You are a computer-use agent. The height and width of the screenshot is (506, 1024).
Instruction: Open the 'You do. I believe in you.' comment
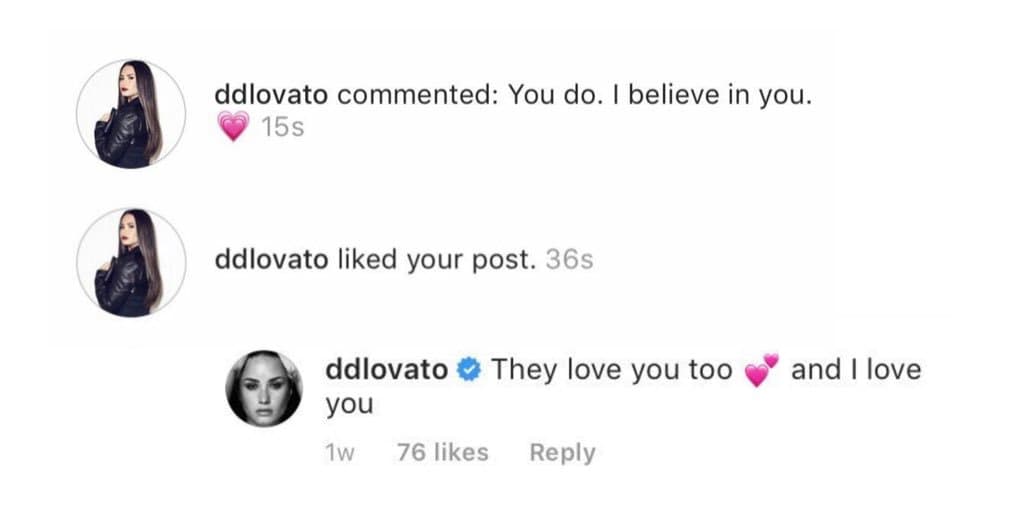[660, 97]
